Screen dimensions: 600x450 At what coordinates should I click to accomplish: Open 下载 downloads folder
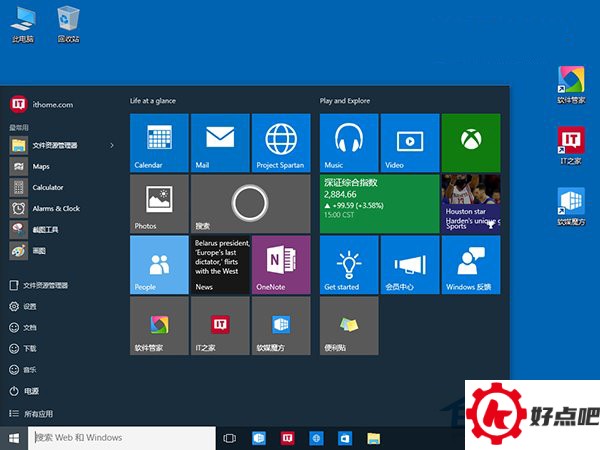pos(23,349)
